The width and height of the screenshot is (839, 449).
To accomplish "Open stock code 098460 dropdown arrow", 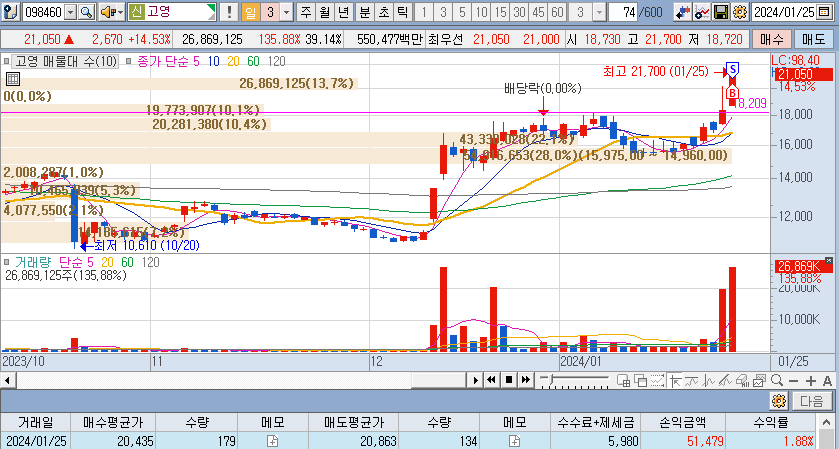I will 70,12.
